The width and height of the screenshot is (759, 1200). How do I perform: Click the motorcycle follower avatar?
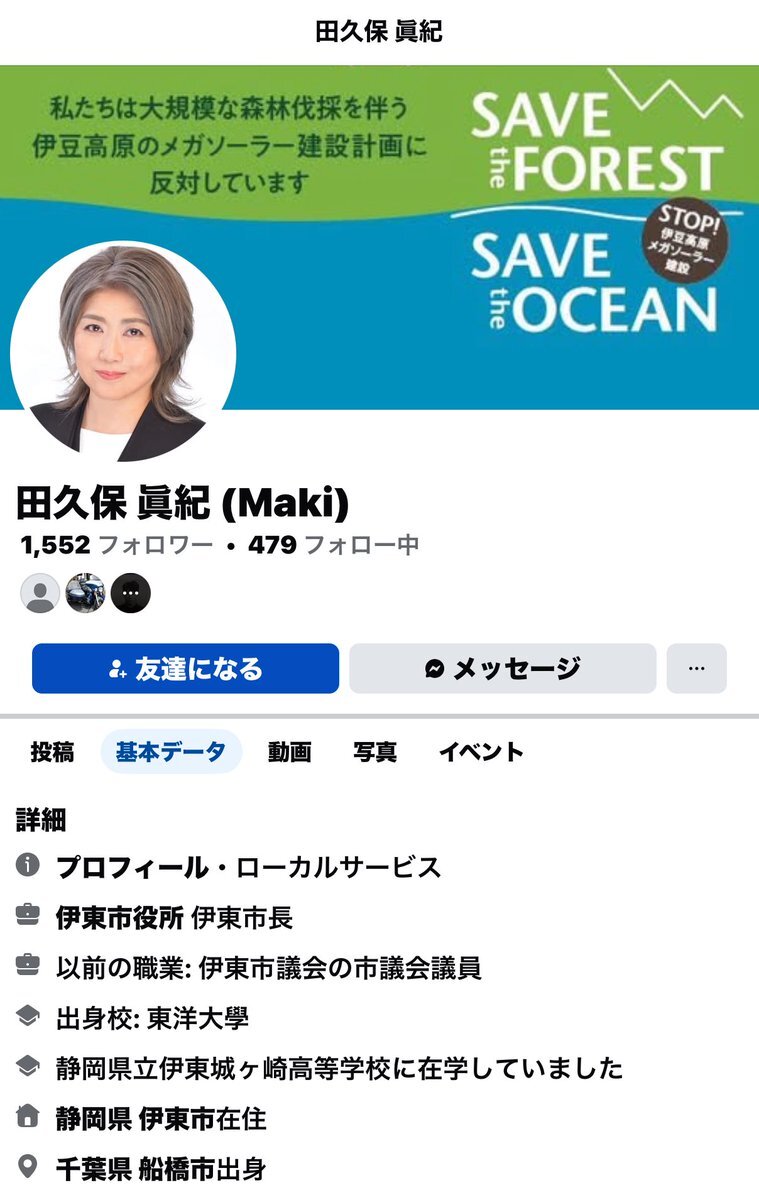tap(85, 593)
